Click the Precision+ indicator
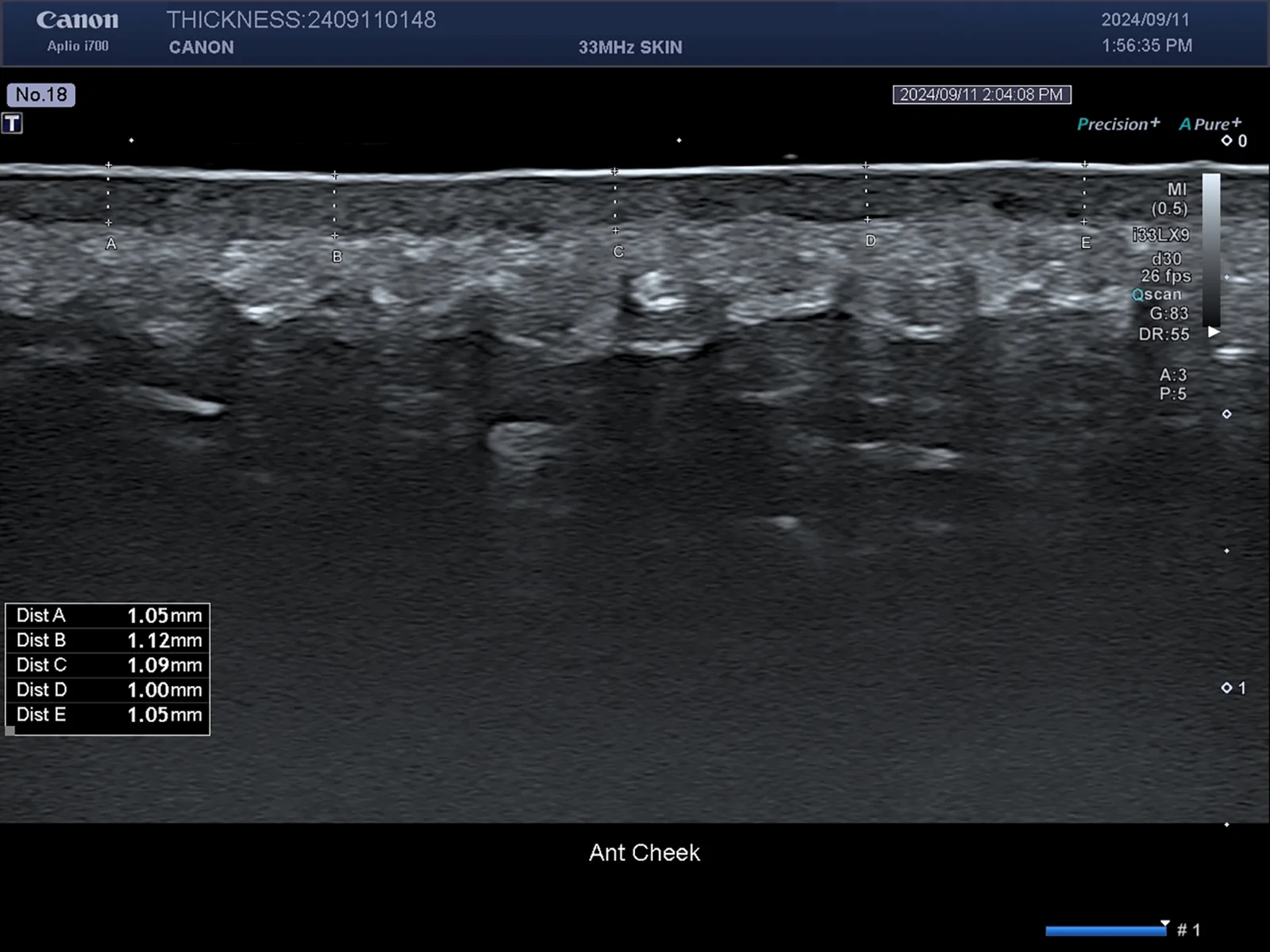 click(x=1118, y=124)
